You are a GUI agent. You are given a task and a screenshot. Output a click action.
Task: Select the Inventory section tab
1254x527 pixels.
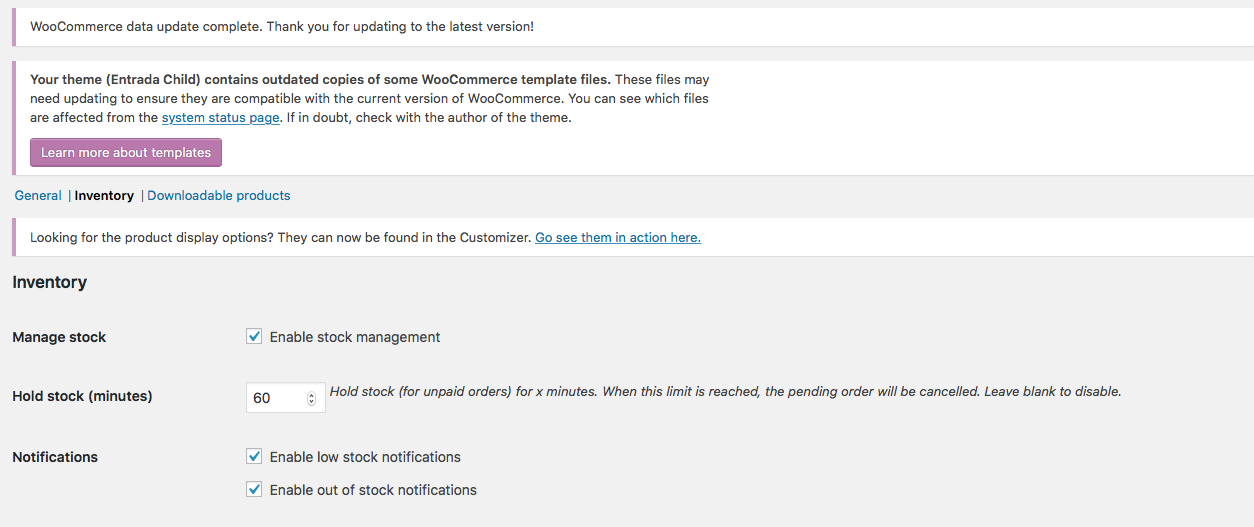tap(104, 195)
